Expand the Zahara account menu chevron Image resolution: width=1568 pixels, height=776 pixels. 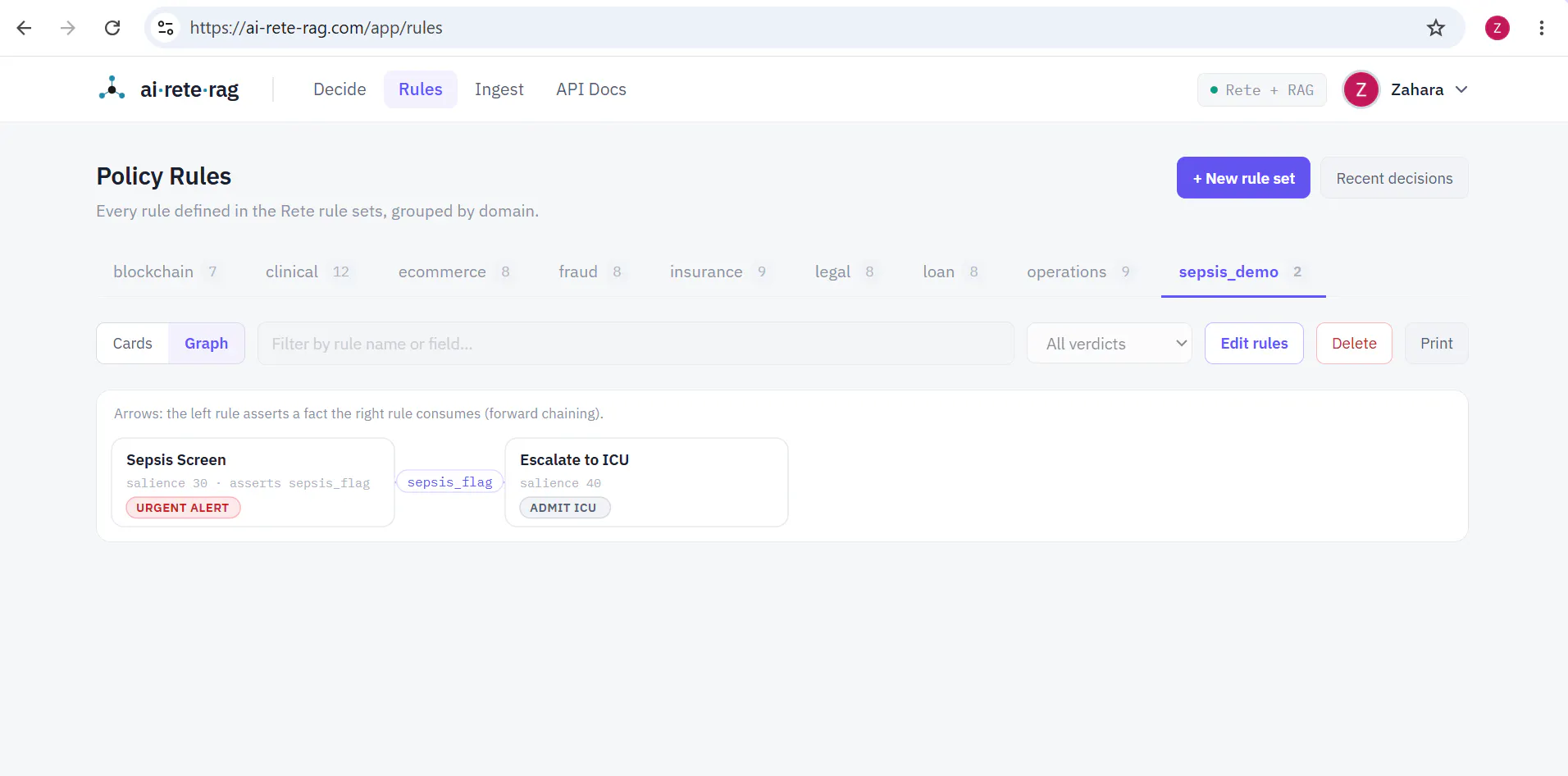tap(1461, 89)
